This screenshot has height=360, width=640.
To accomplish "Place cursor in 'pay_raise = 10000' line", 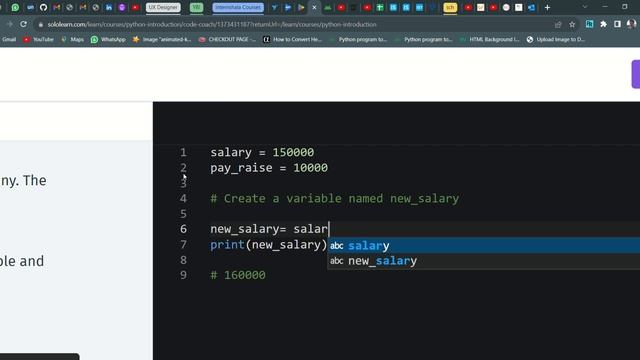I will click(269, 168).
